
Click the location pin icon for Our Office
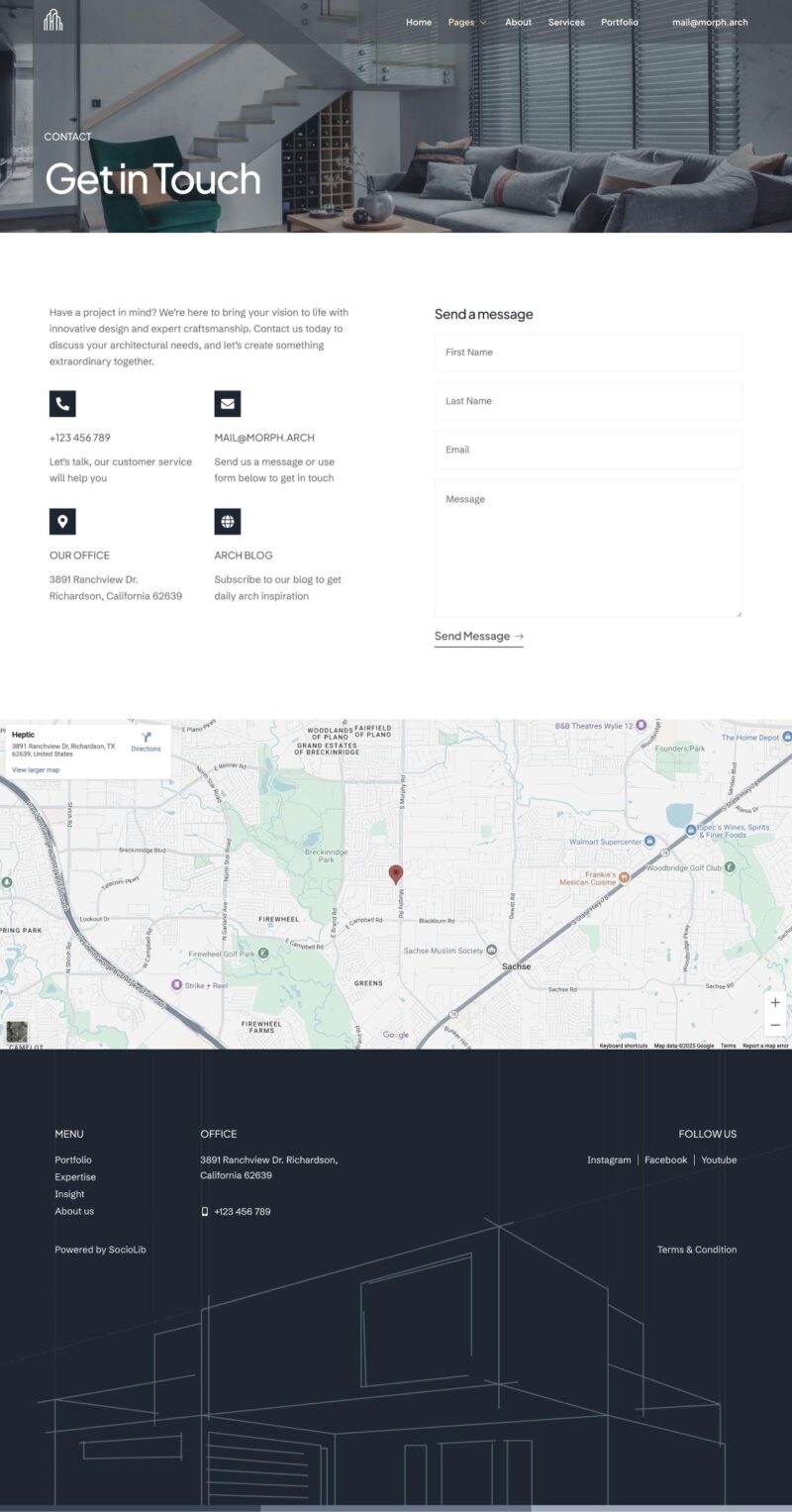[x=62, y=522]
